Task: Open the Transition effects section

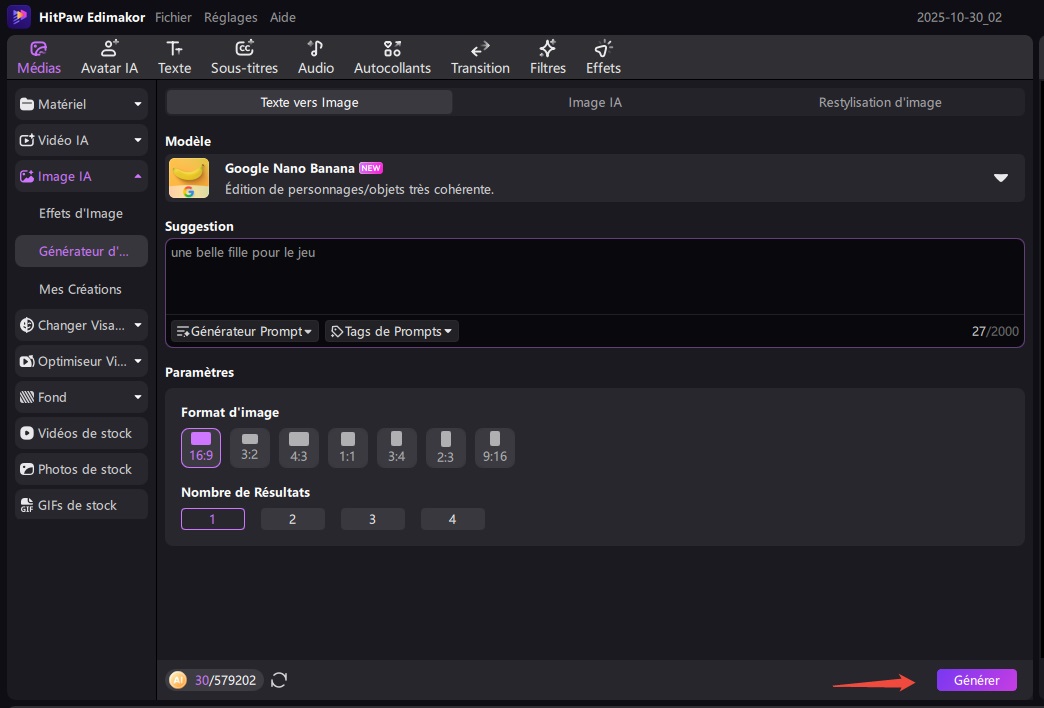Action: pyautogui.click(x=480, y=57)
